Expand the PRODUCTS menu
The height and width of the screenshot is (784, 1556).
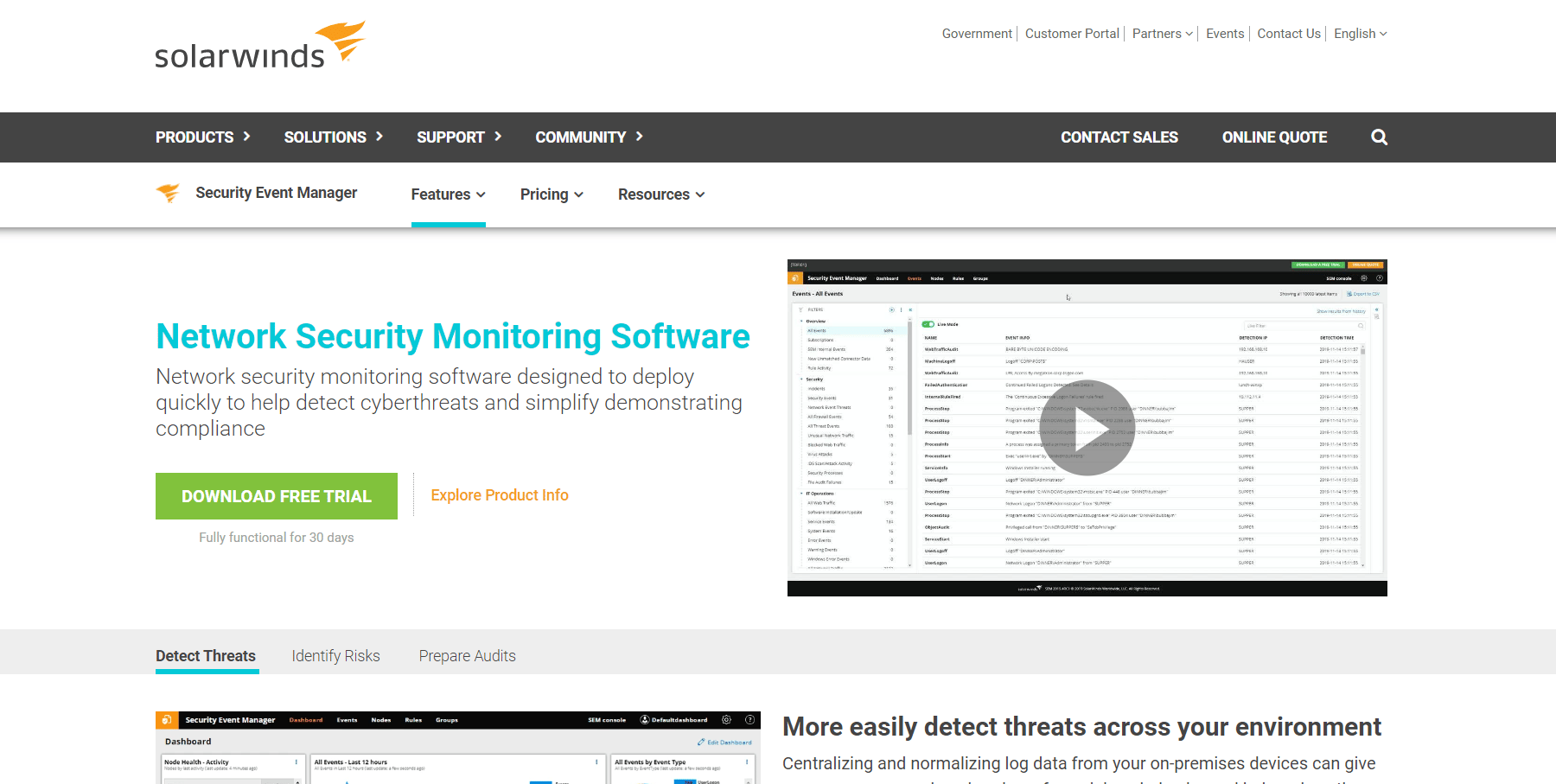point(203,137)
